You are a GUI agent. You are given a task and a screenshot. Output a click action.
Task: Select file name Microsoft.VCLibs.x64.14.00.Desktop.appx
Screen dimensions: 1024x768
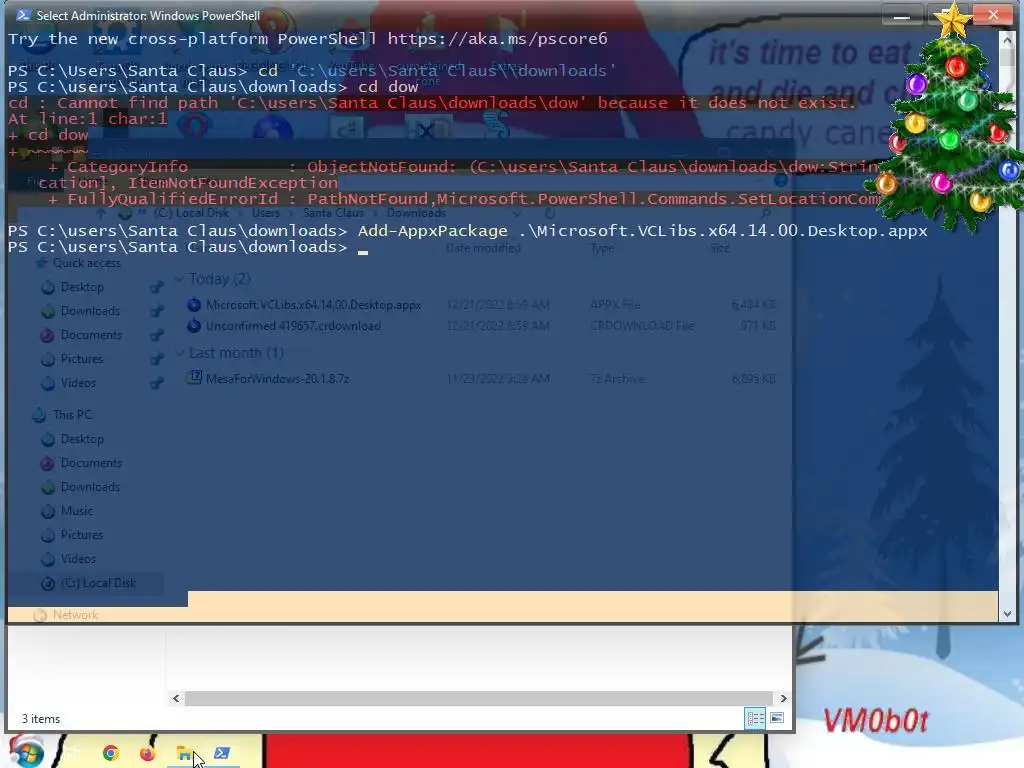pos(313,305)
